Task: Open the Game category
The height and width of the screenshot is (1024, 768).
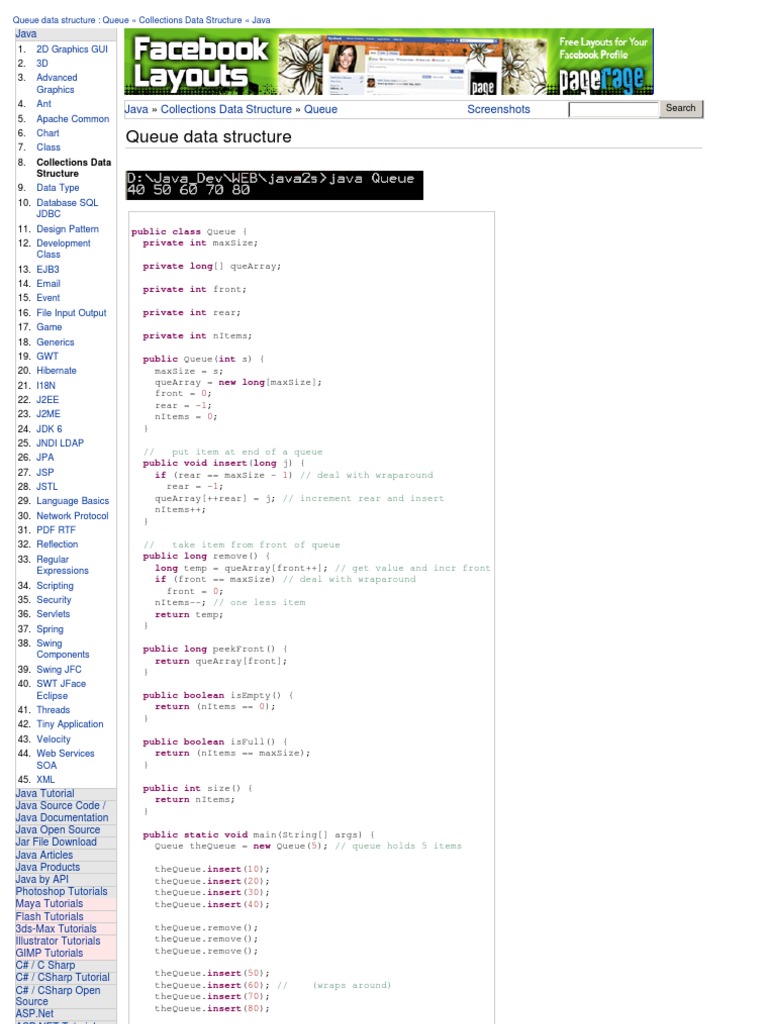Action: (49, 327)
